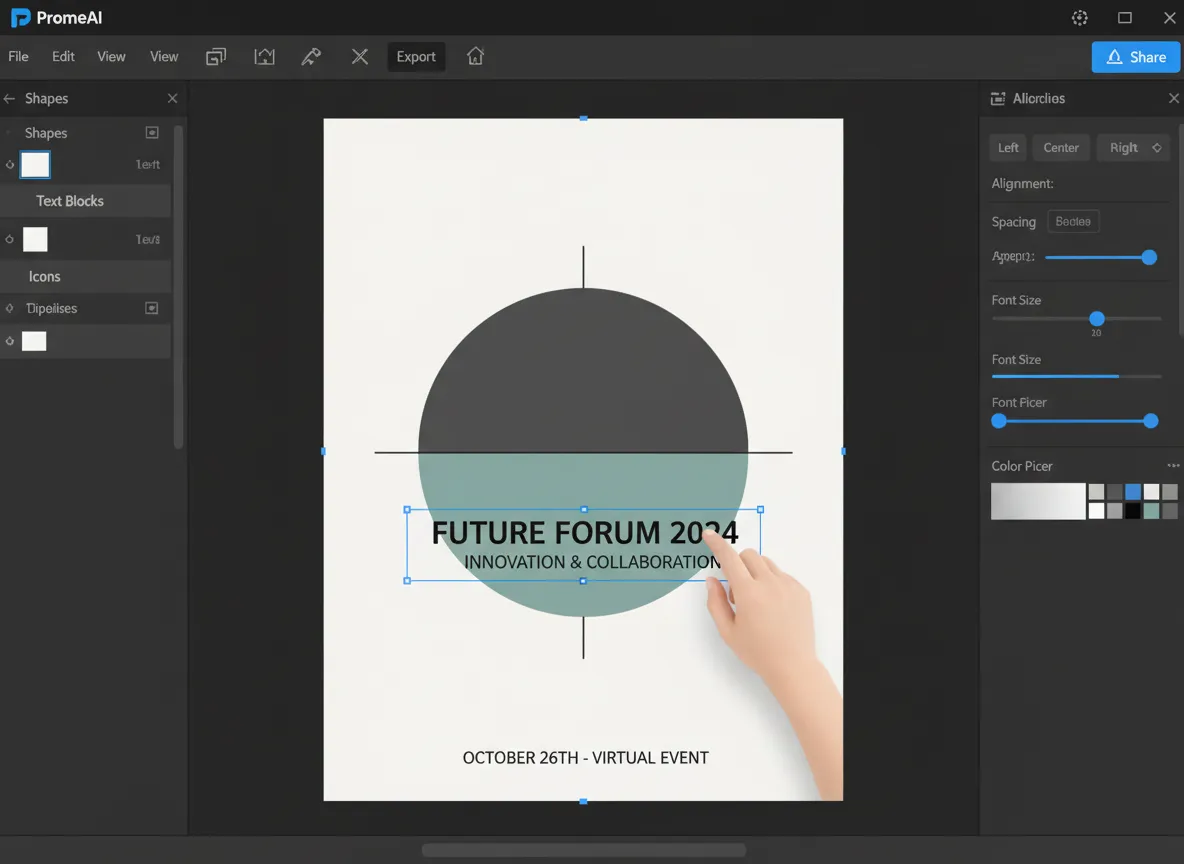Click the Export button

tap(416, 57)
